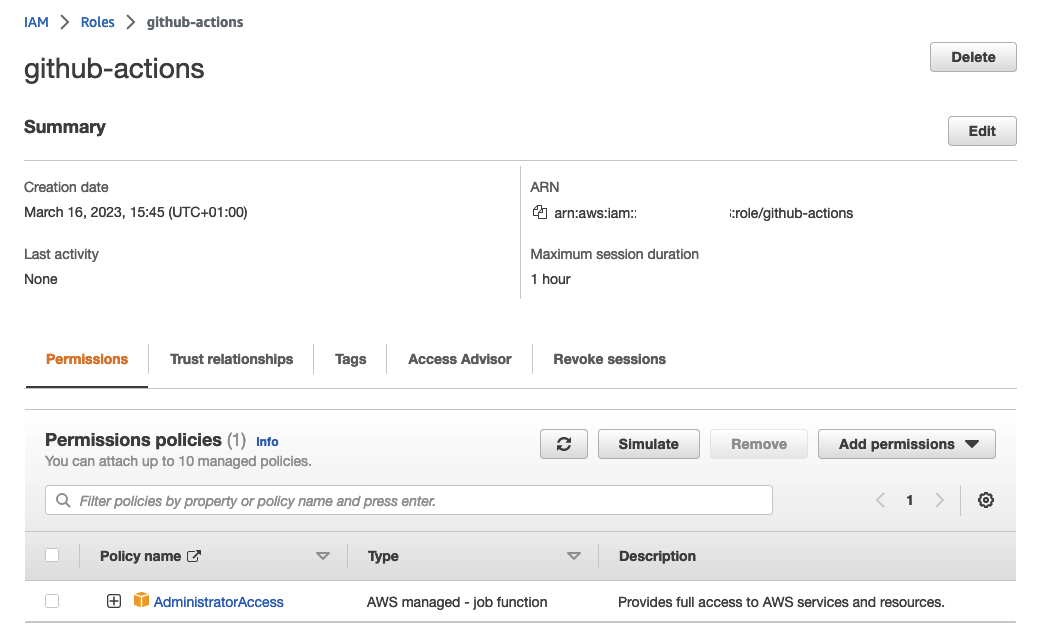The width and height of the screenshot is (1038, 634).
Task: Click the orange AdministratorAccess policy icon
Action: click(x=141, y=601)
